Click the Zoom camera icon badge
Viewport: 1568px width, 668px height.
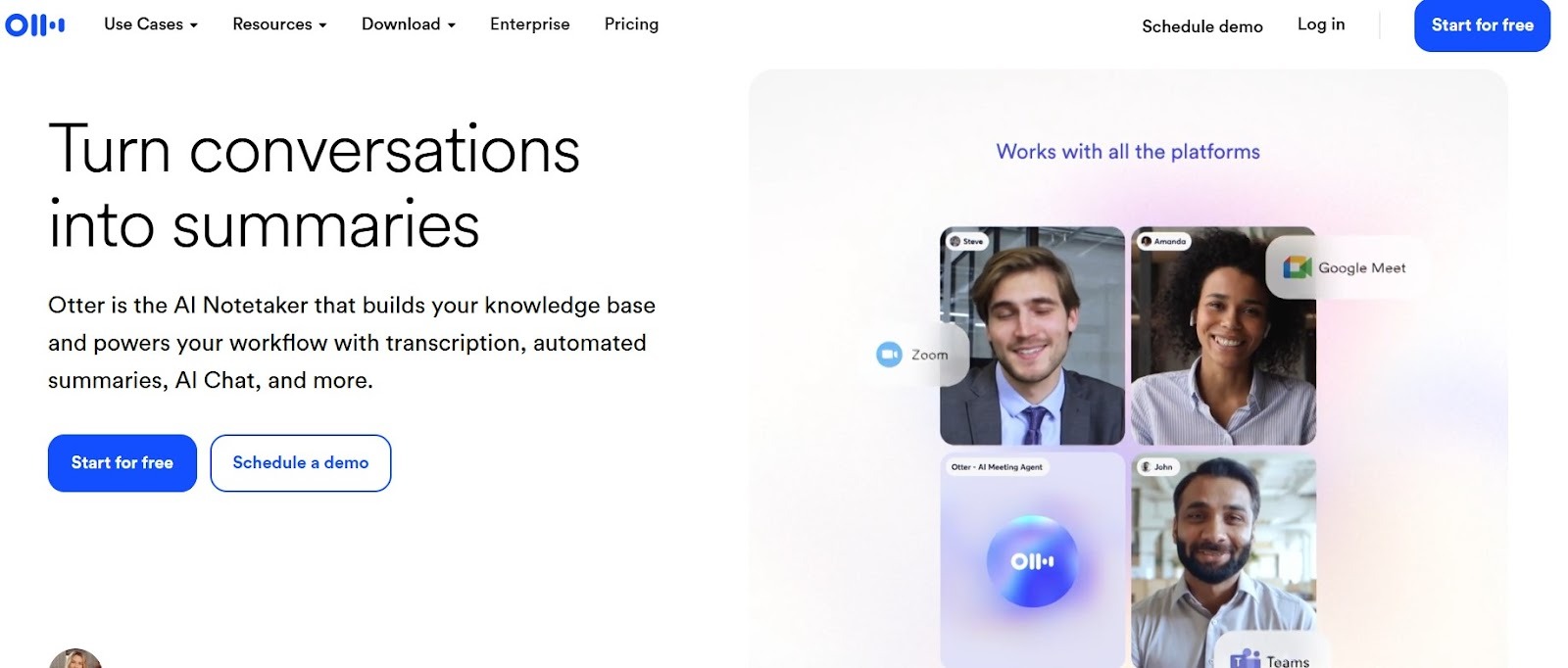point(889,355)
